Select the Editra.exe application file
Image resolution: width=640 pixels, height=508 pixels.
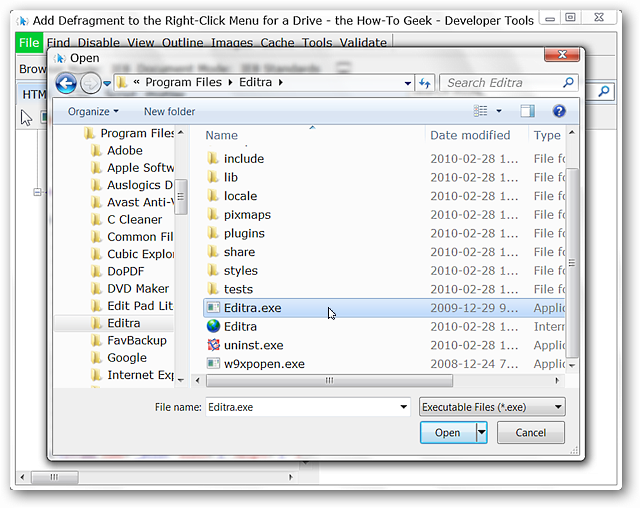coord(253,308)
